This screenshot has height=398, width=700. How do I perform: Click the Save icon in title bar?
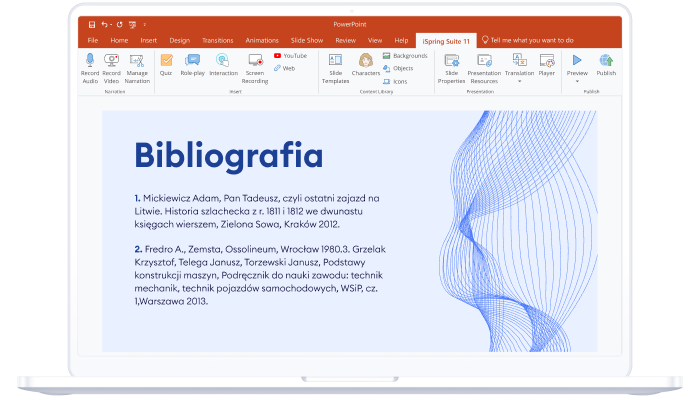(x=92, y=25)
